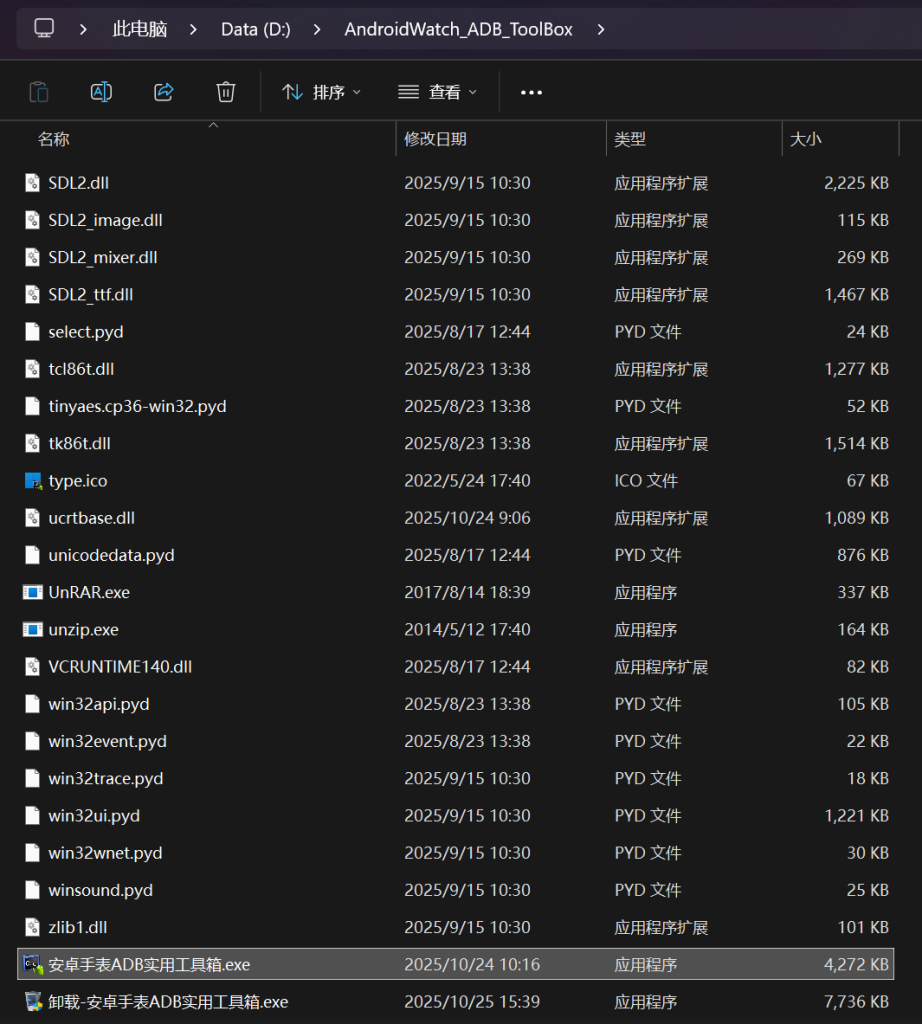Sort by 大小 column header

pyautogui.click(x=805, y=139)
